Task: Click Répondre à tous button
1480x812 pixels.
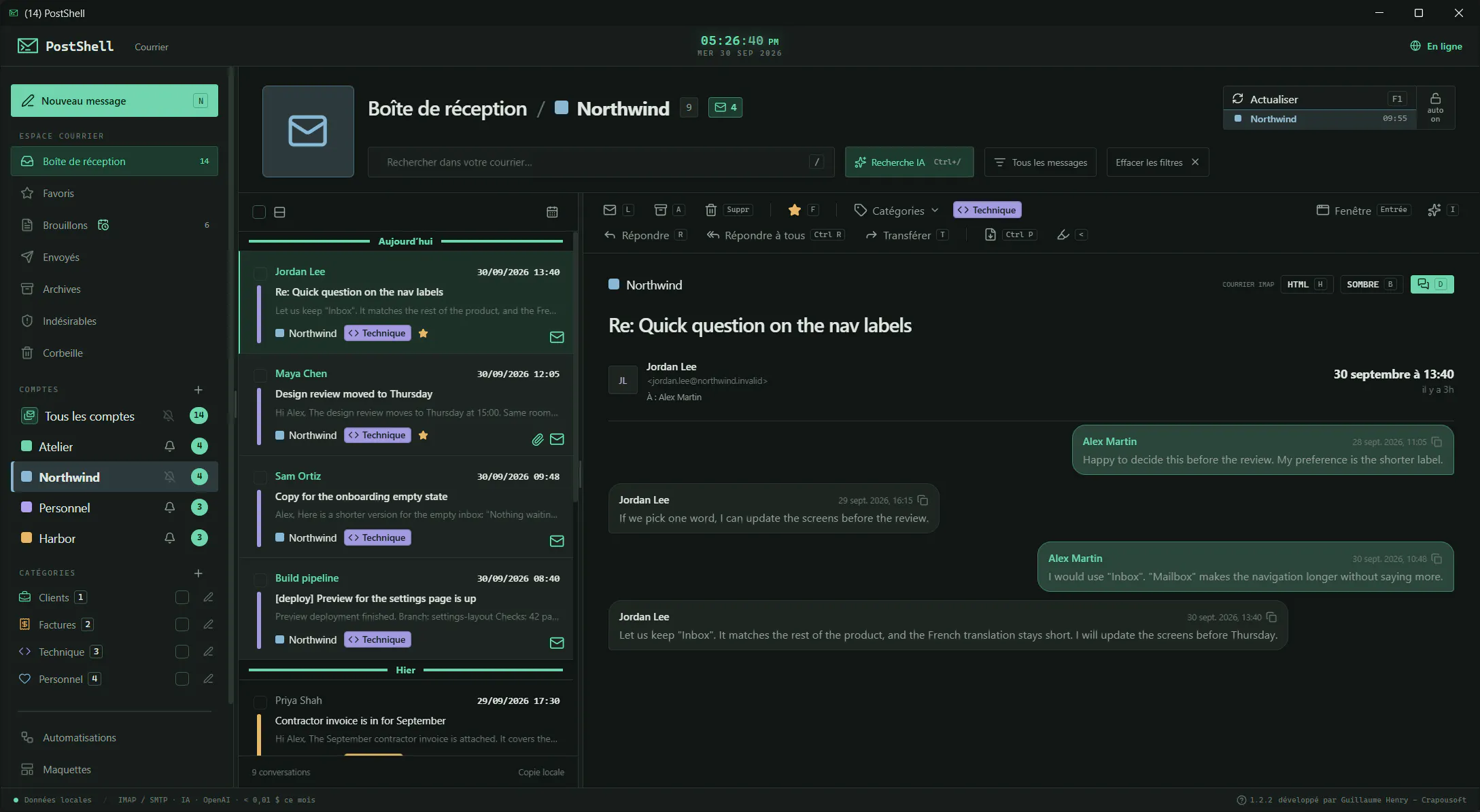Action: [x=775, y=235]
